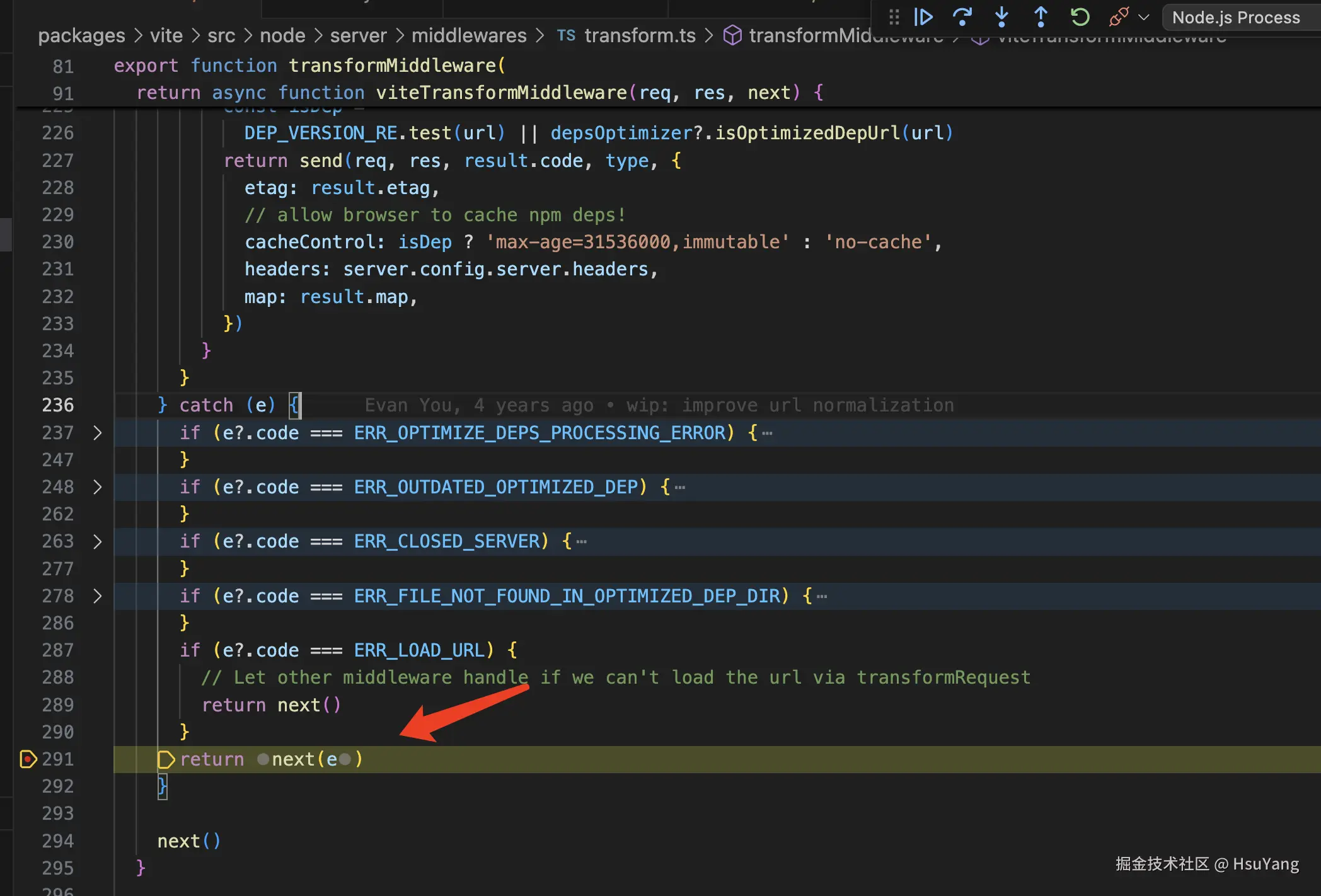Image resolution: width=1321 pixels, height=896 pixels.
Task: Click the packages breadcrumb folder
Action: [81, 35]
